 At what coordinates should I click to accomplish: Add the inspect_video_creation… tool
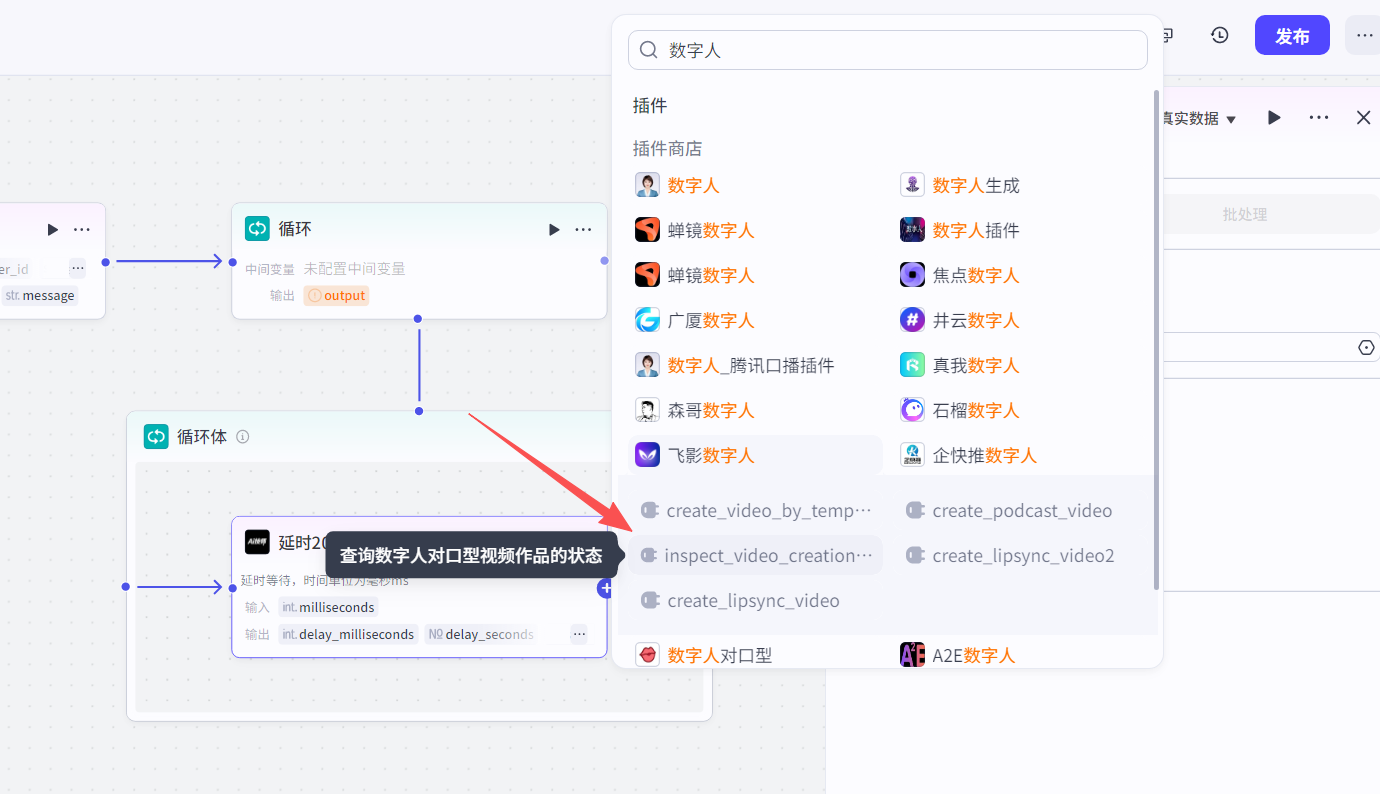(754, 555)
